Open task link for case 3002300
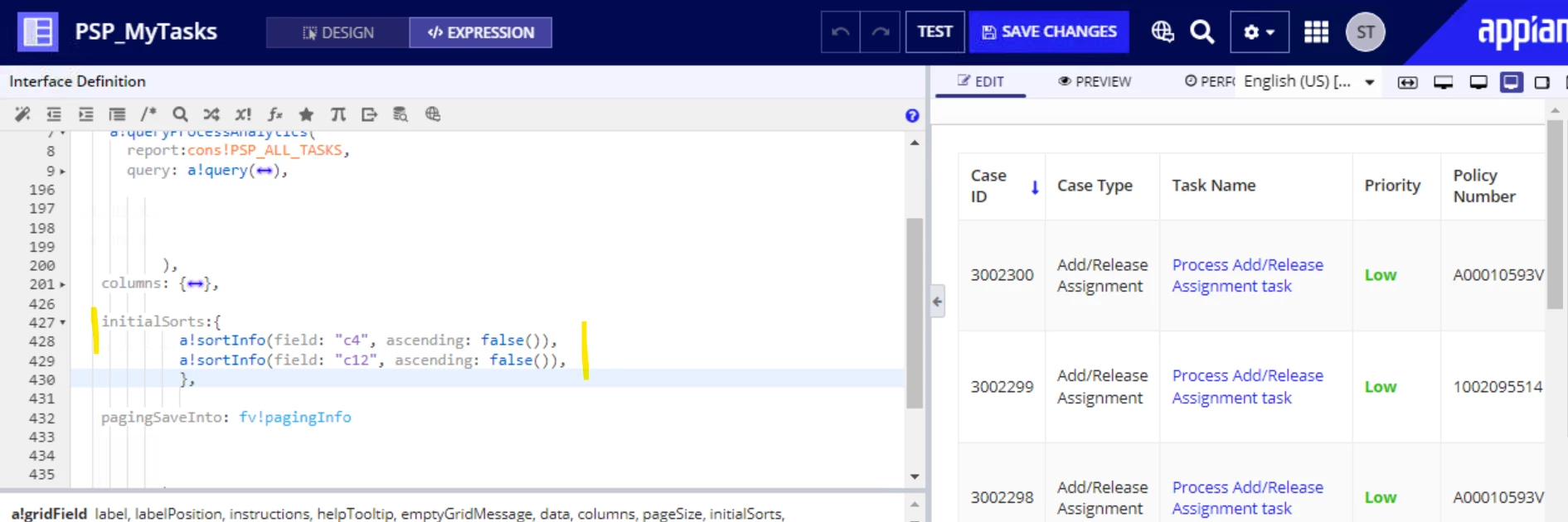This screenshot has width=1568, height=522. tap(1247, 275)
